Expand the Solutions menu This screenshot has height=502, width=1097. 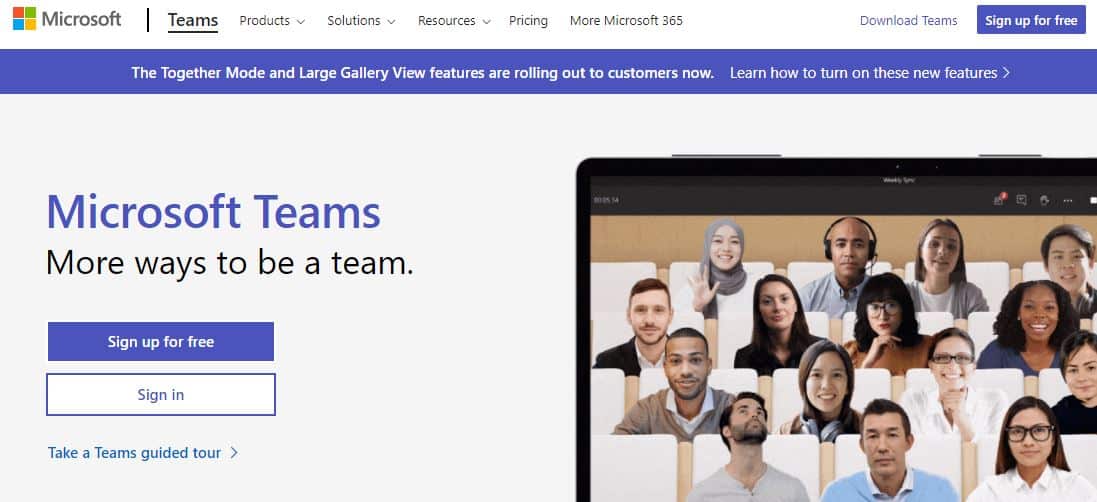coord(361,21)
